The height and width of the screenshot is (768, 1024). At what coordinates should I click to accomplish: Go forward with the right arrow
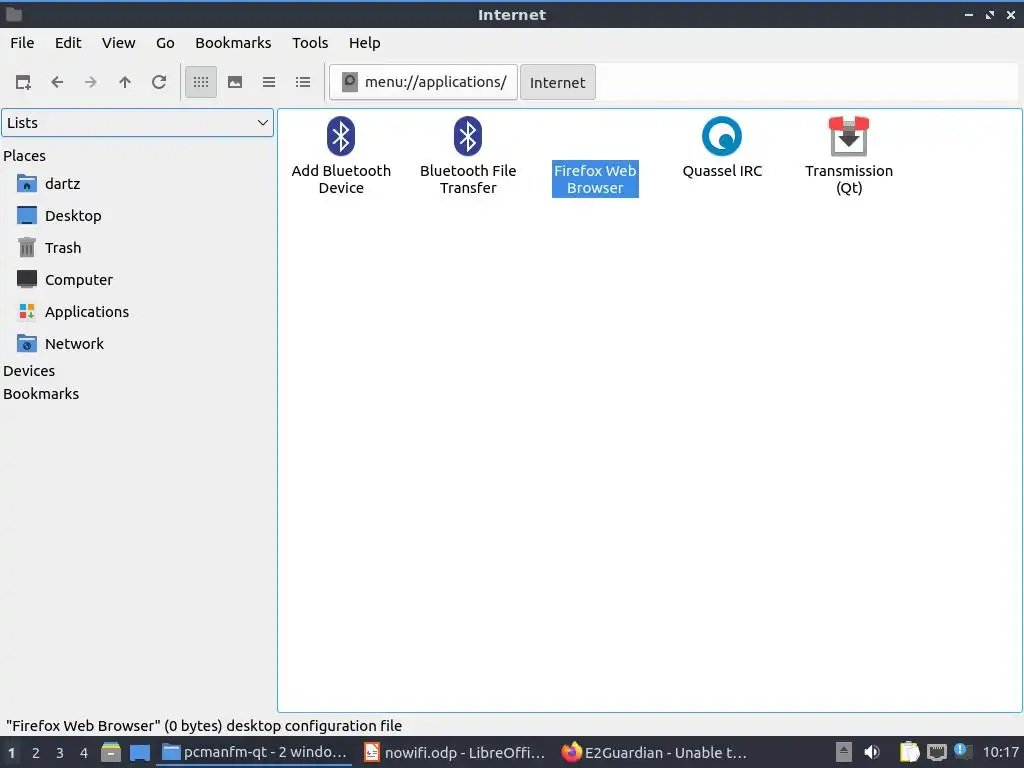(91, 82)
